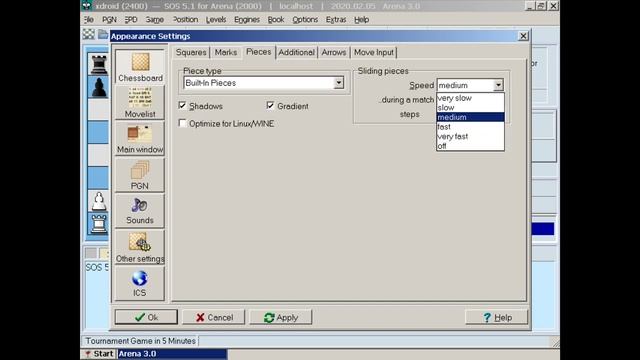
Task: Confirm settings with the Ok button
Action: click(146, 317)
